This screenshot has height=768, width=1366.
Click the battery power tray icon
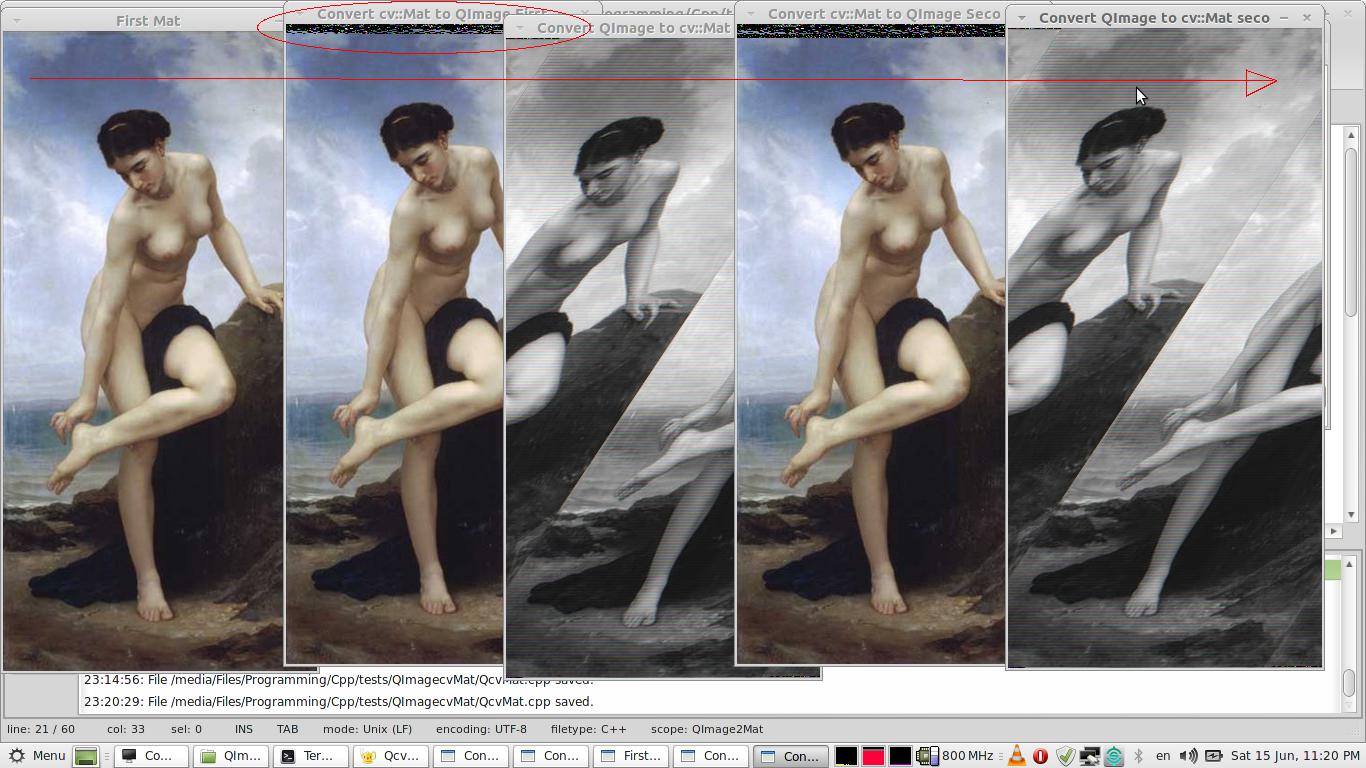point(1213,756)
